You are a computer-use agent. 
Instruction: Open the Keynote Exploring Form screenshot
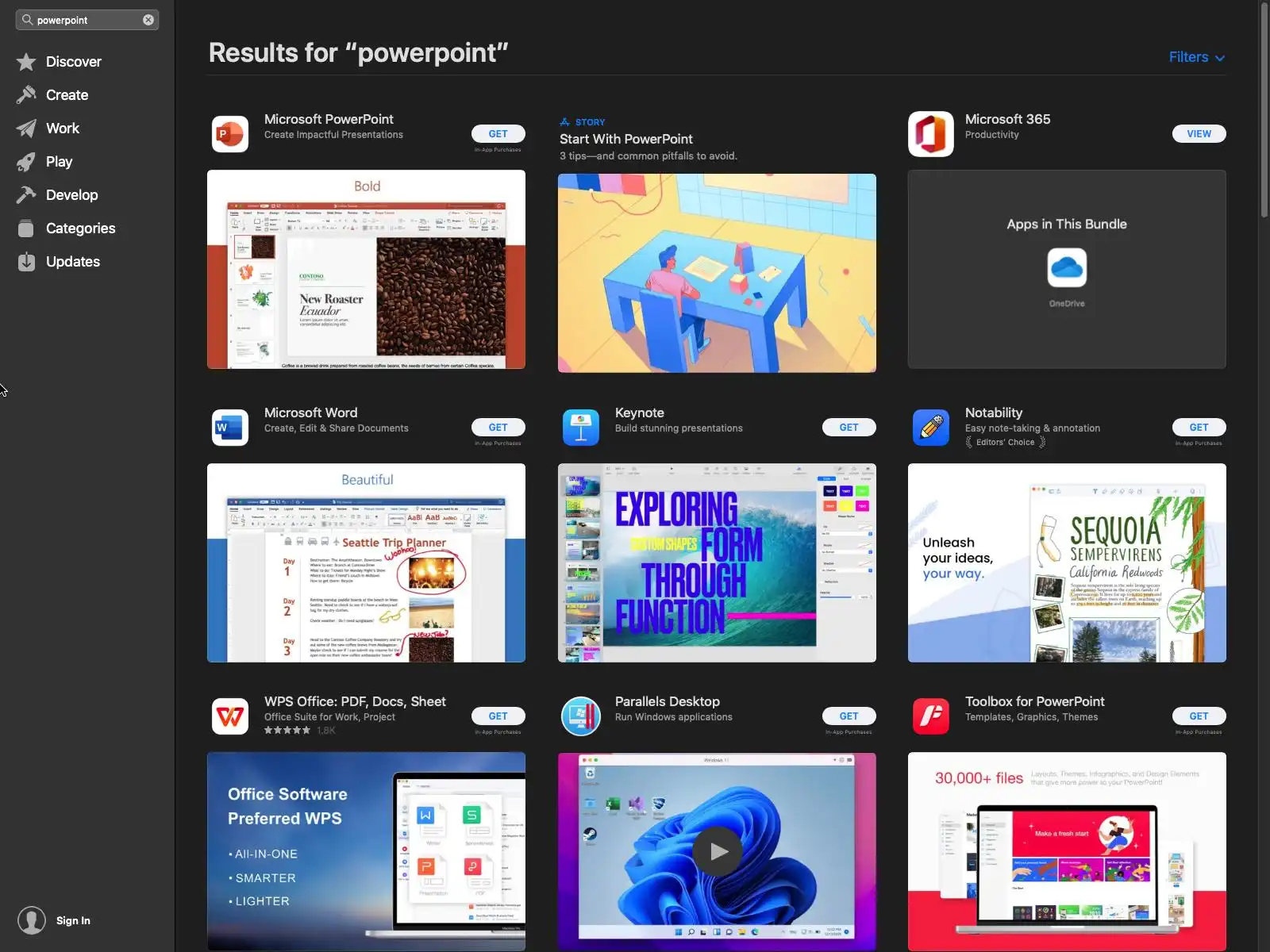click(x=717, y=563)
